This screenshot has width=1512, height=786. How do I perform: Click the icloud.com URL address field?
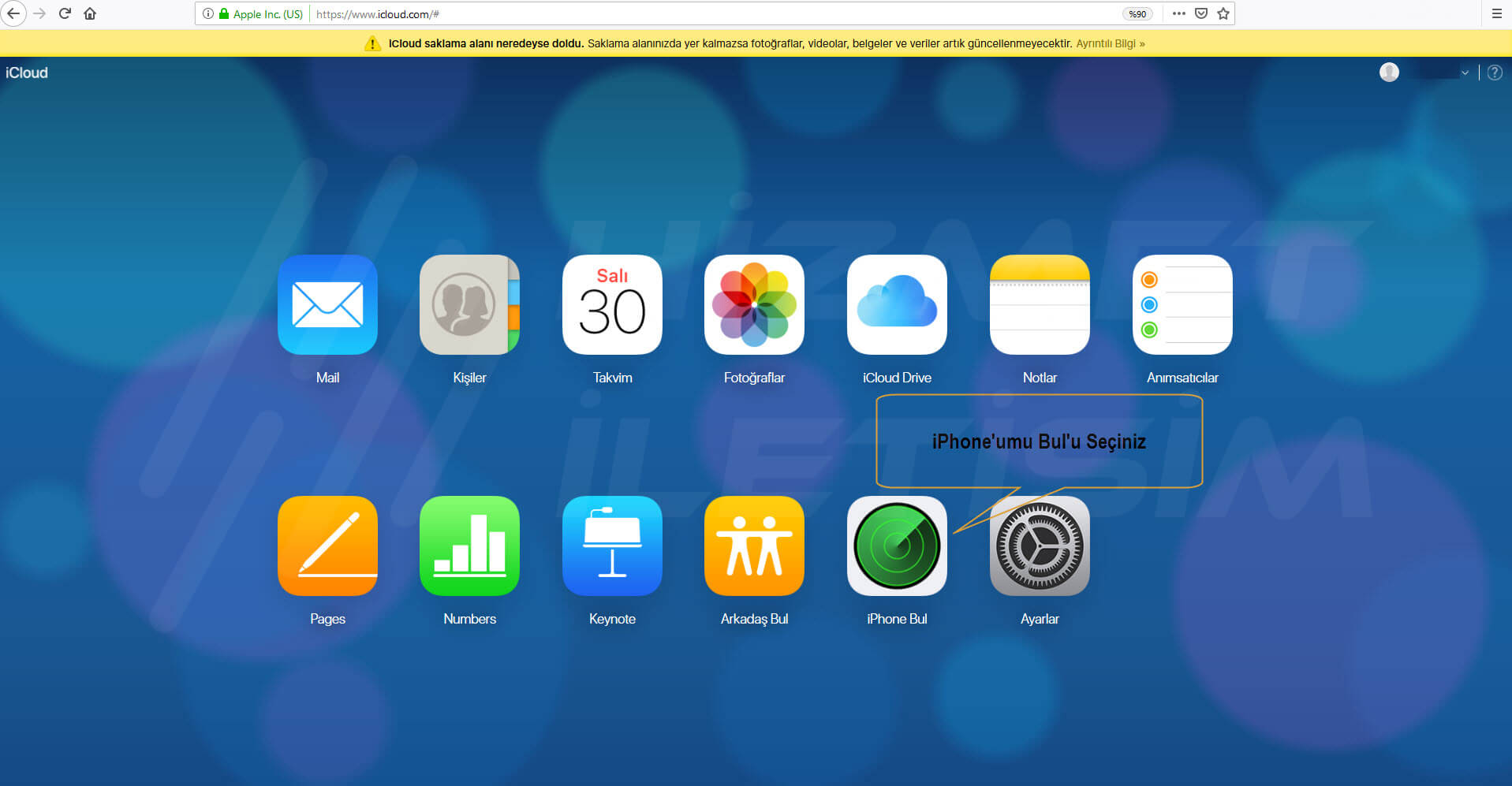click(715, 14)
